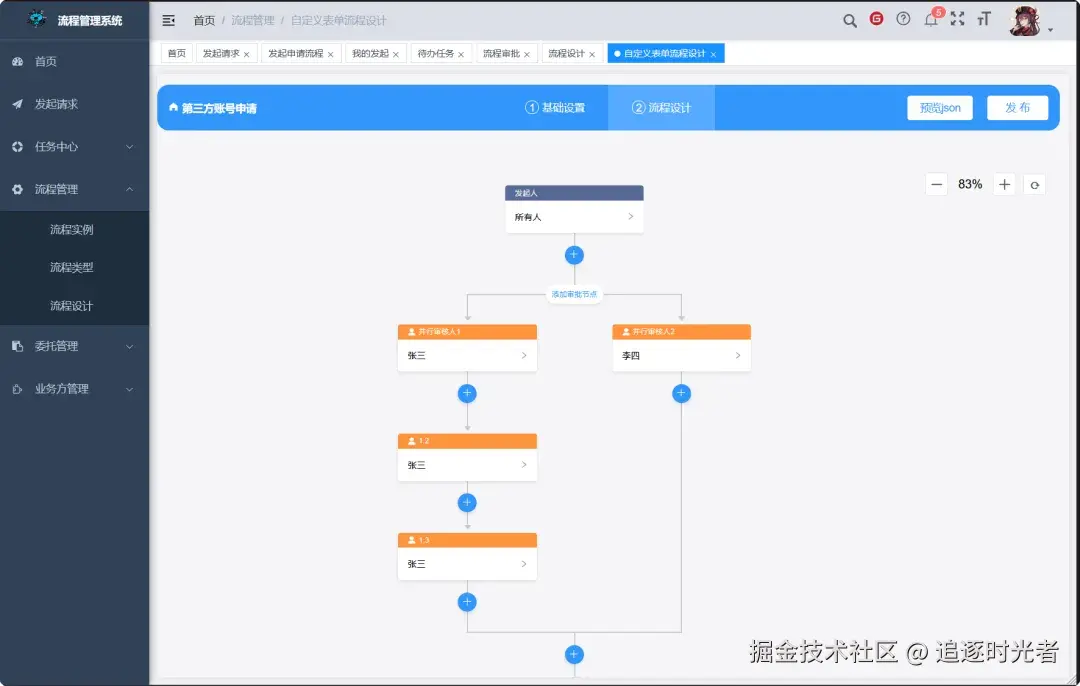
Task: Open the help question mark icon
Action: click(903, 19)
